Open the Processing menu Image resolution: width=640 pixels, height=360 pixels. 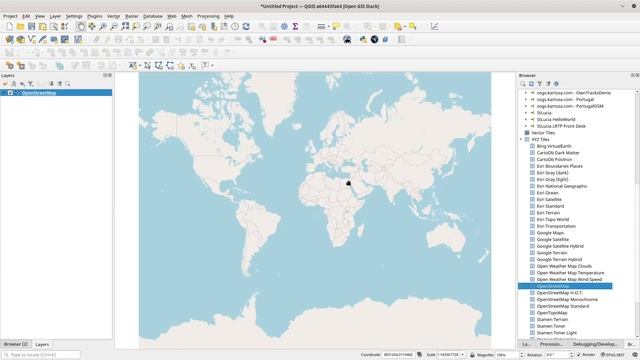click(208, 16)
